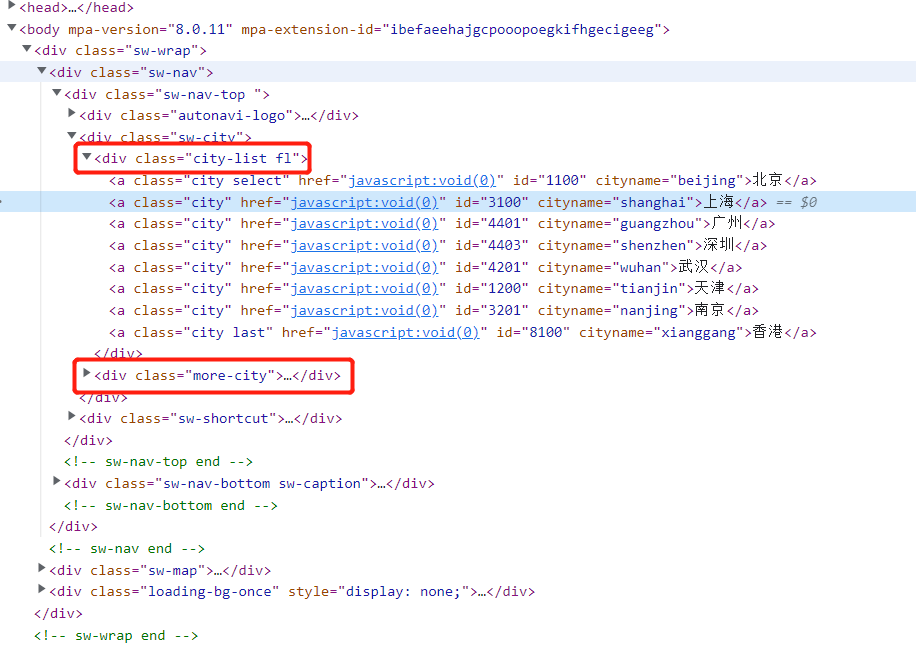Image resolution: width=916 pixels, height=650 pixels.
Task: Expand the sw-nav-bottom sw-caption div
Action: click(57, 481)
